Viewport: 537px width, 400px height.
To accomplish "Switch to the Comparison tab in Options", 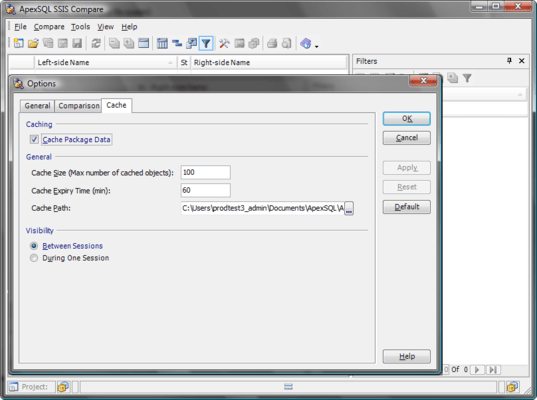I will pyautogui.click(x=79, y=106).
